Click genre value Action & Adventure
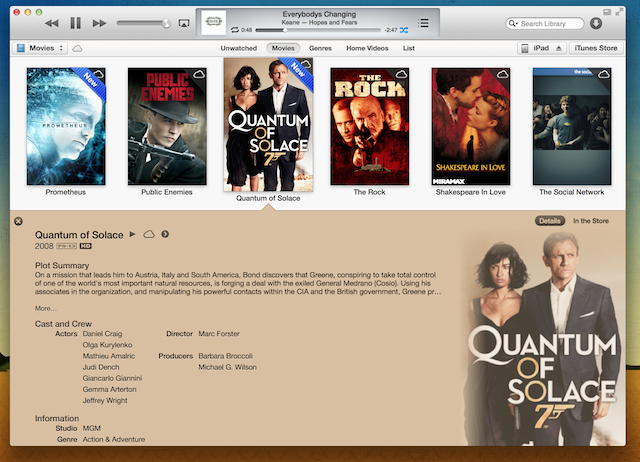This screenshot has height=462, width=640. point(114,440)
